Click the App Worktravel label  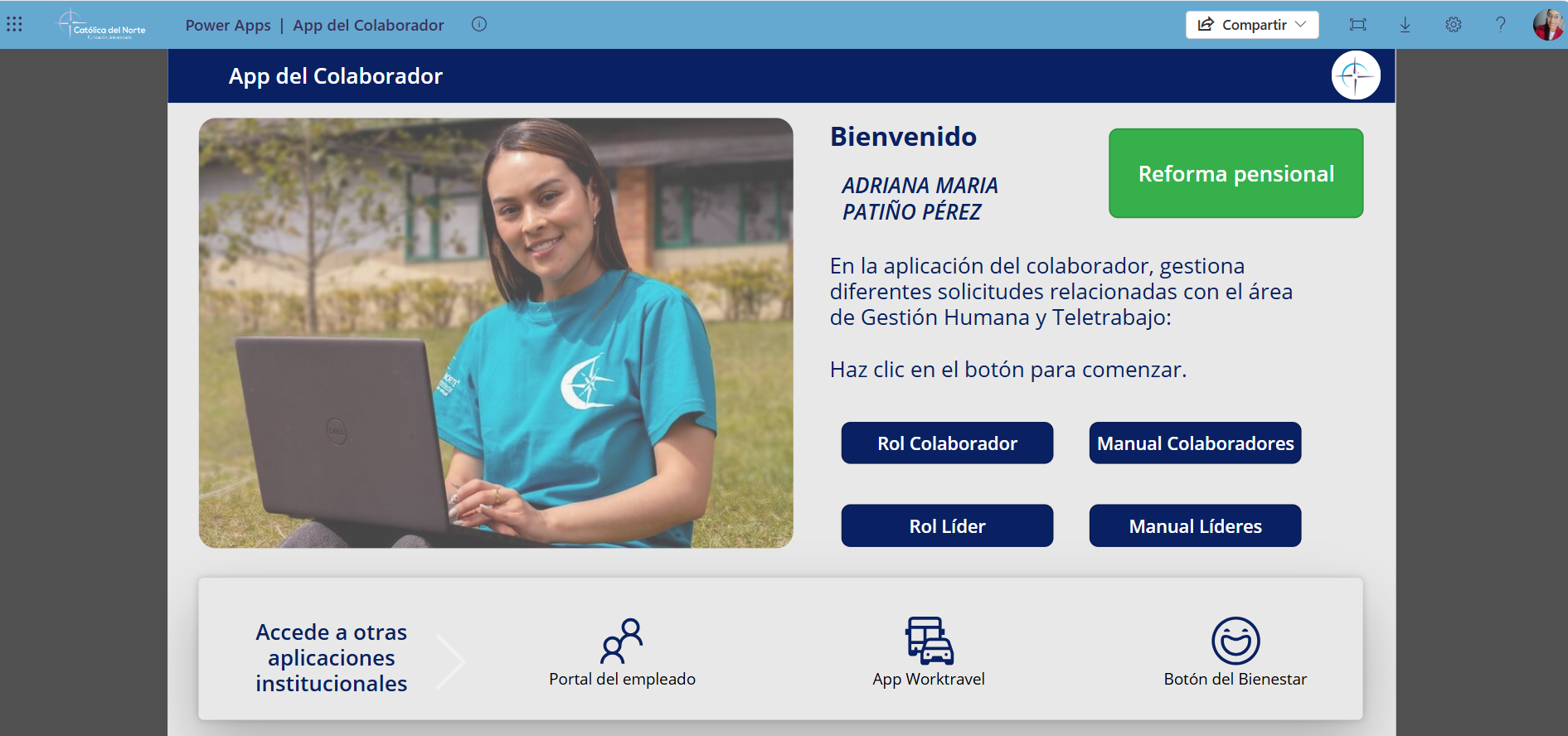[x=929, y=679]
